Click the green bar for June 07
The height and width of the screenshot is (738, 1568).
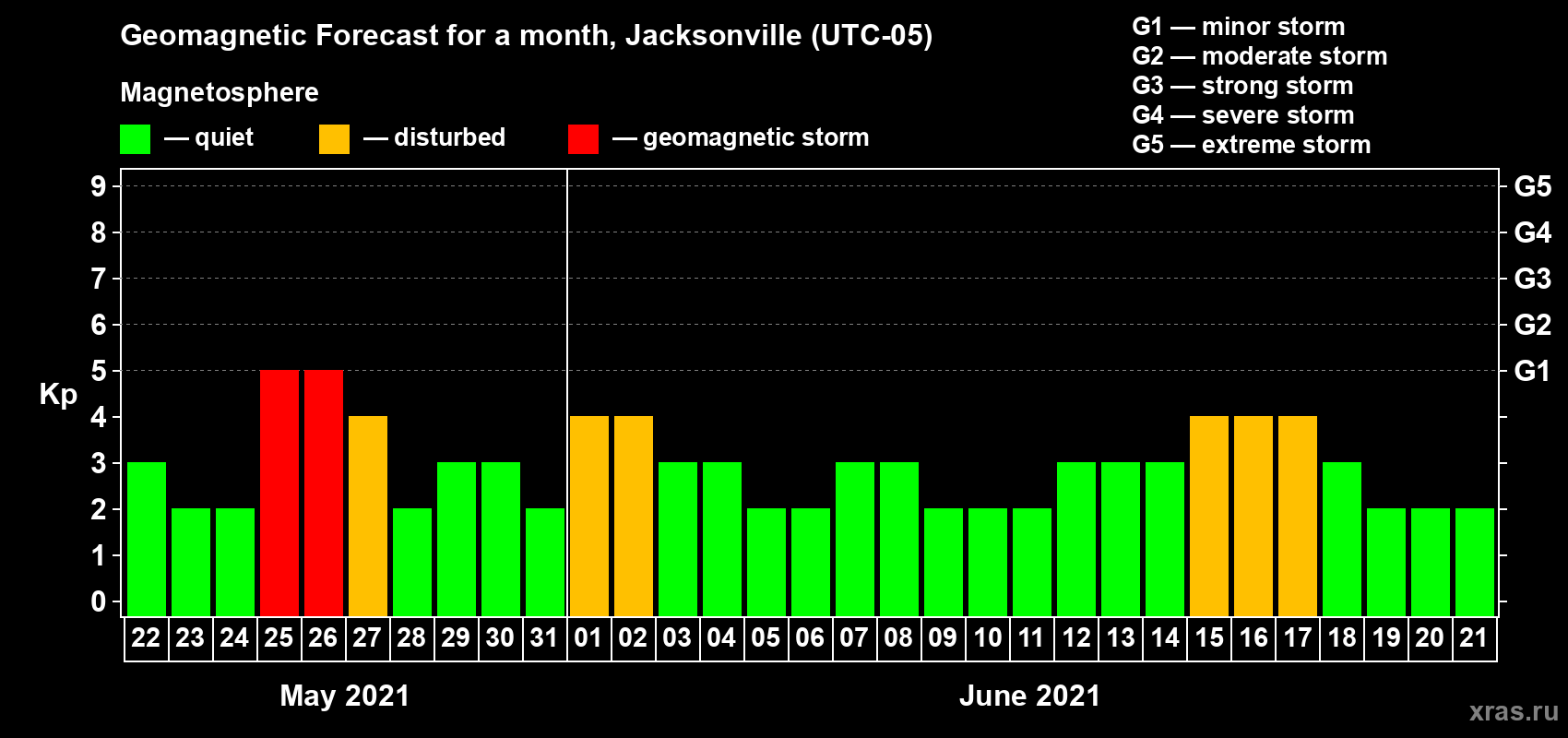[x=855, y=540]
